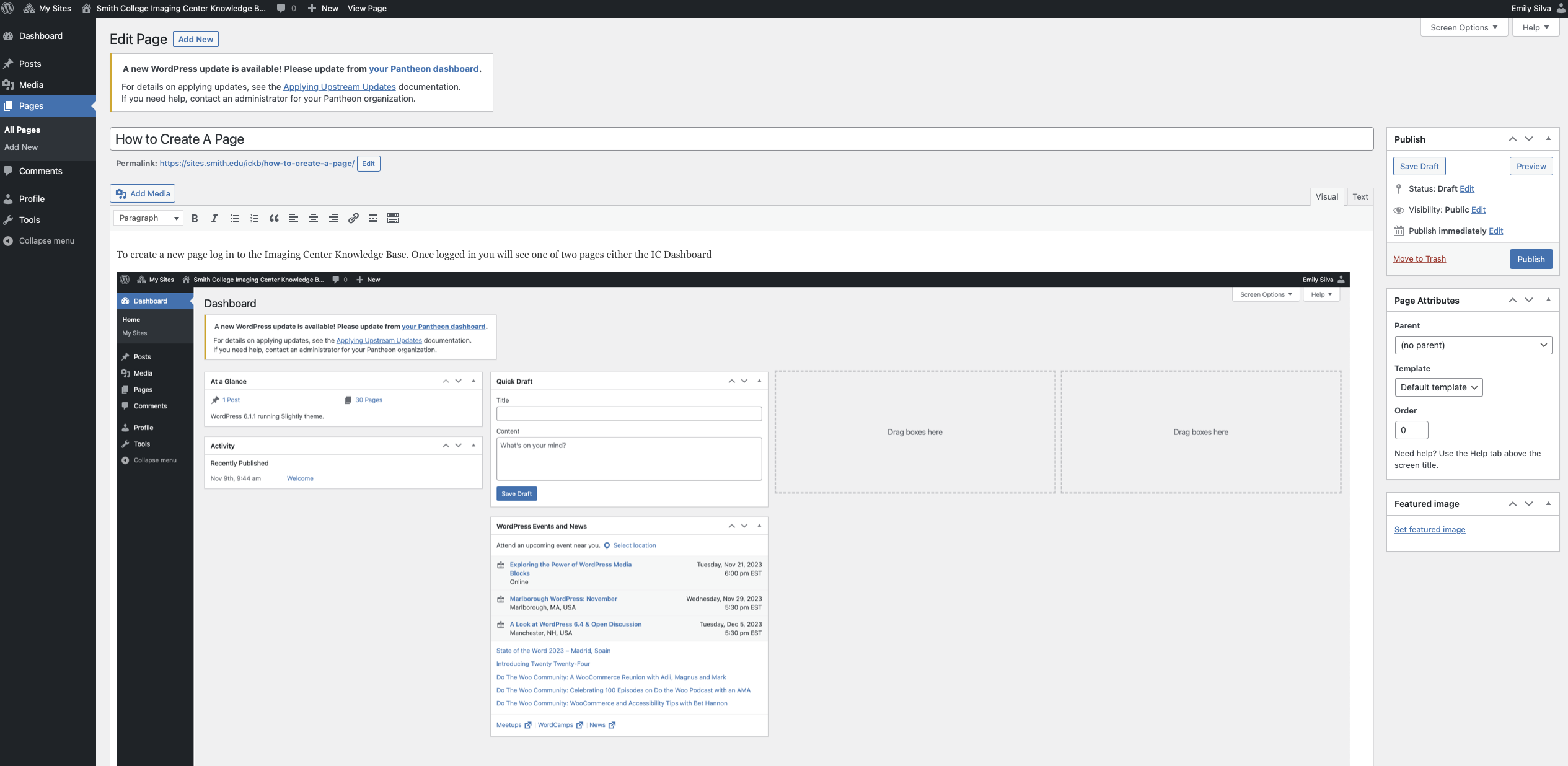Collapse the Featured image panel

(1548, 504)
